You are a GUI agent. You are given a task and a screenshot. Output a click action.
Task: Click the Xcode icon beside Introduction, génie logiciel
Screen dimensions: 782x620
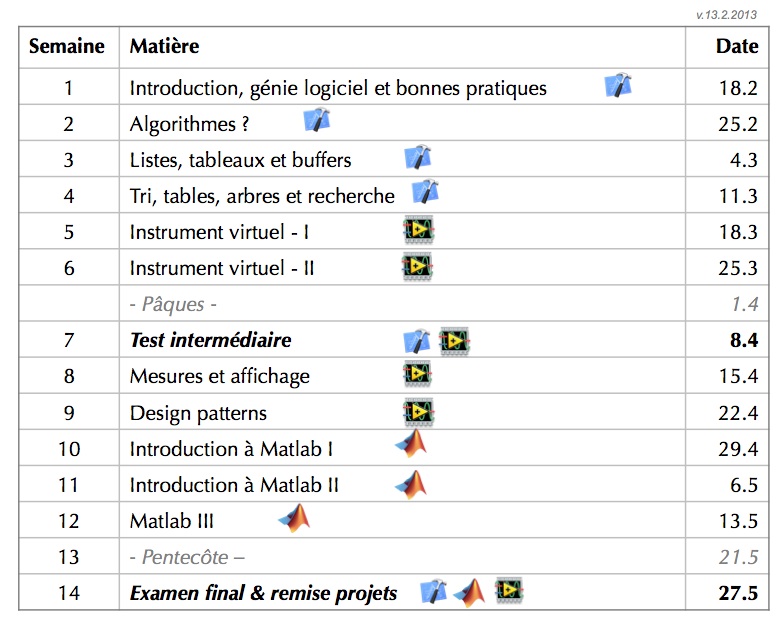619,86
